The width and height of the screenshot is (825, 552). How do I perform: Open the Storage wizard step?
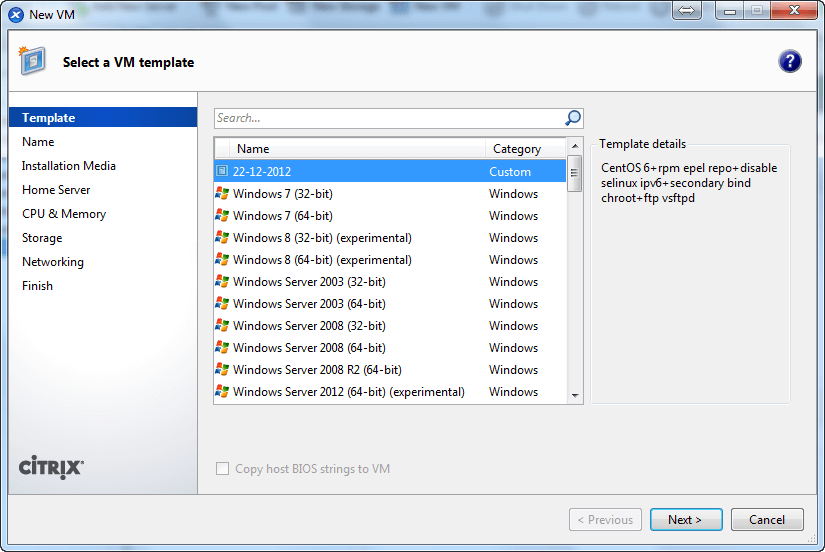[x=42, y=238]
